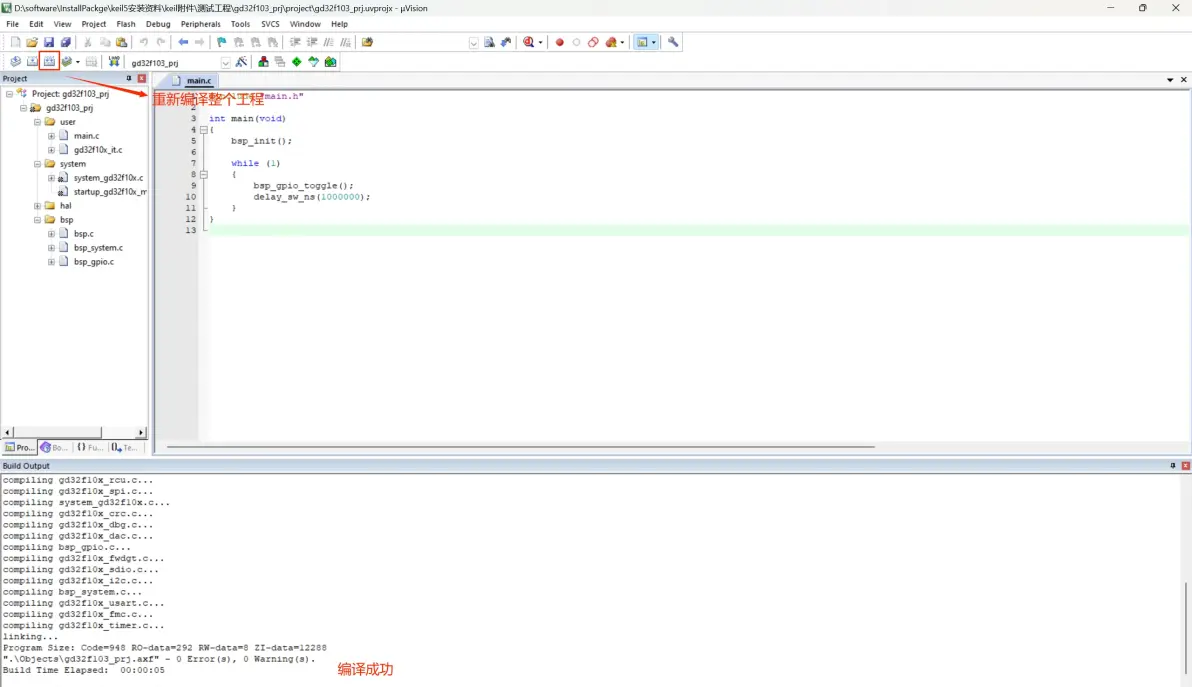Expand the hal folder node

coord(37,206)
